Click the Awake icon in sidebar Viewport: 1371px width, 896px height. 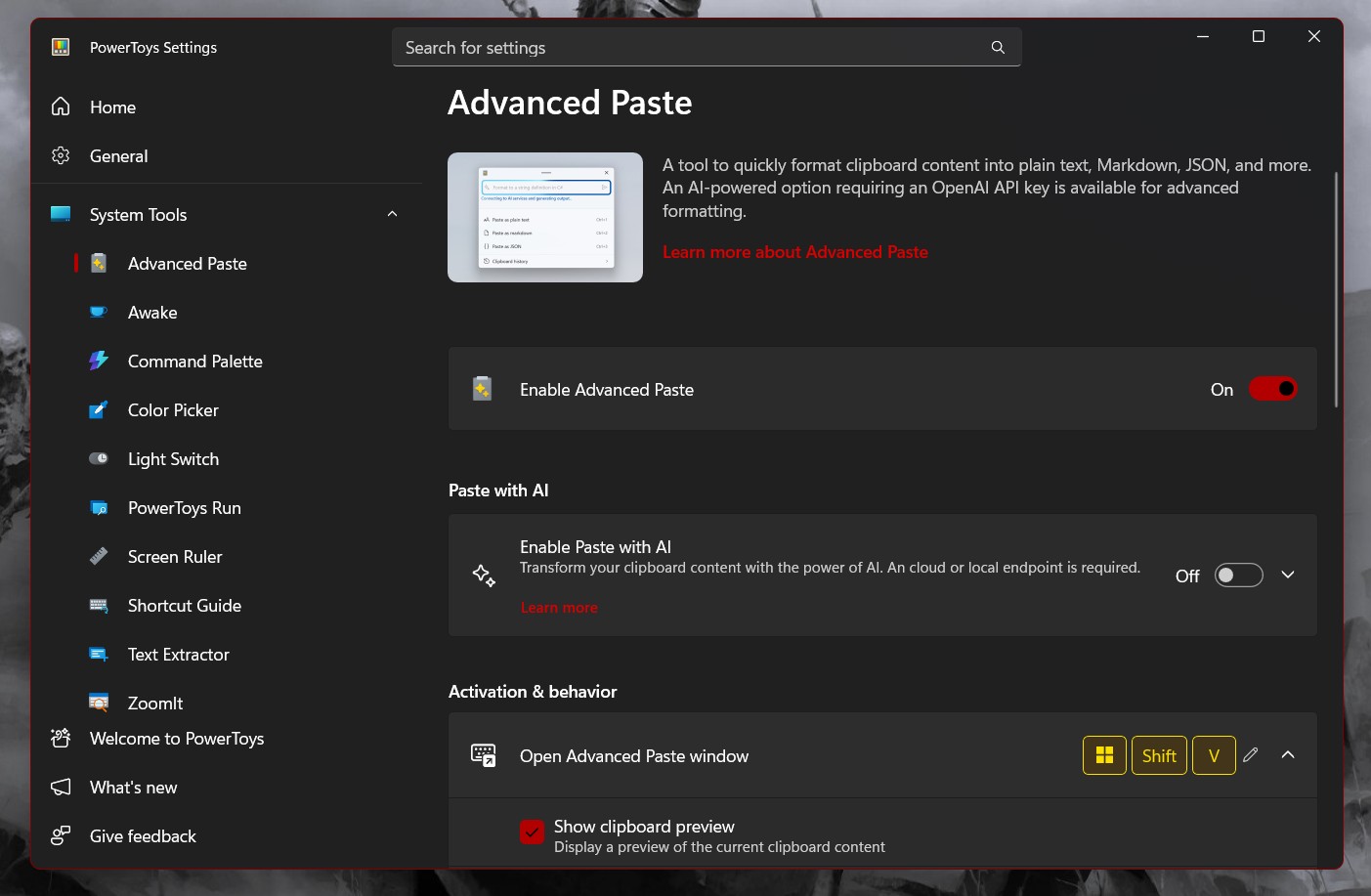[x=98, y=312]
